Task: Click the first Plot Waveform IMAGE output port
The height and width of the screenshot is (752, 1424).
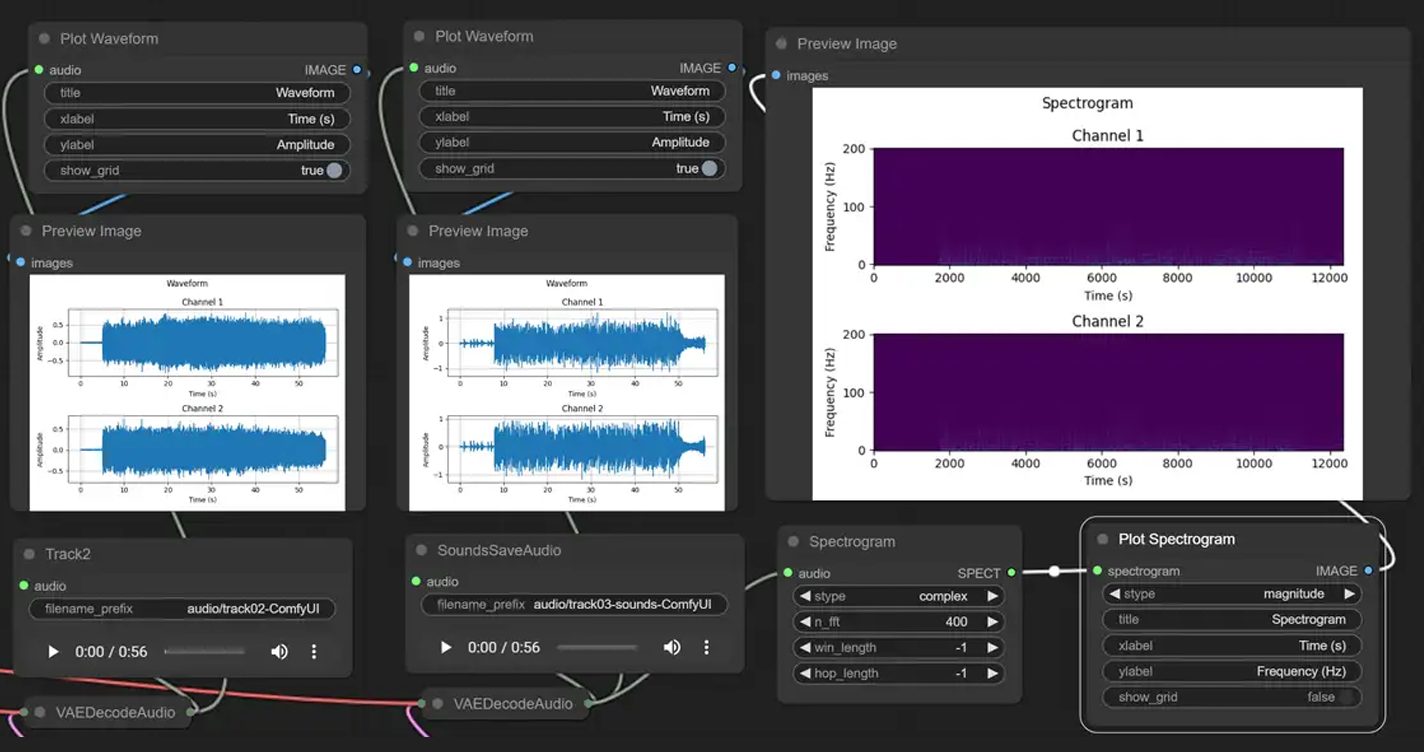Action: [x=358, y=70]
